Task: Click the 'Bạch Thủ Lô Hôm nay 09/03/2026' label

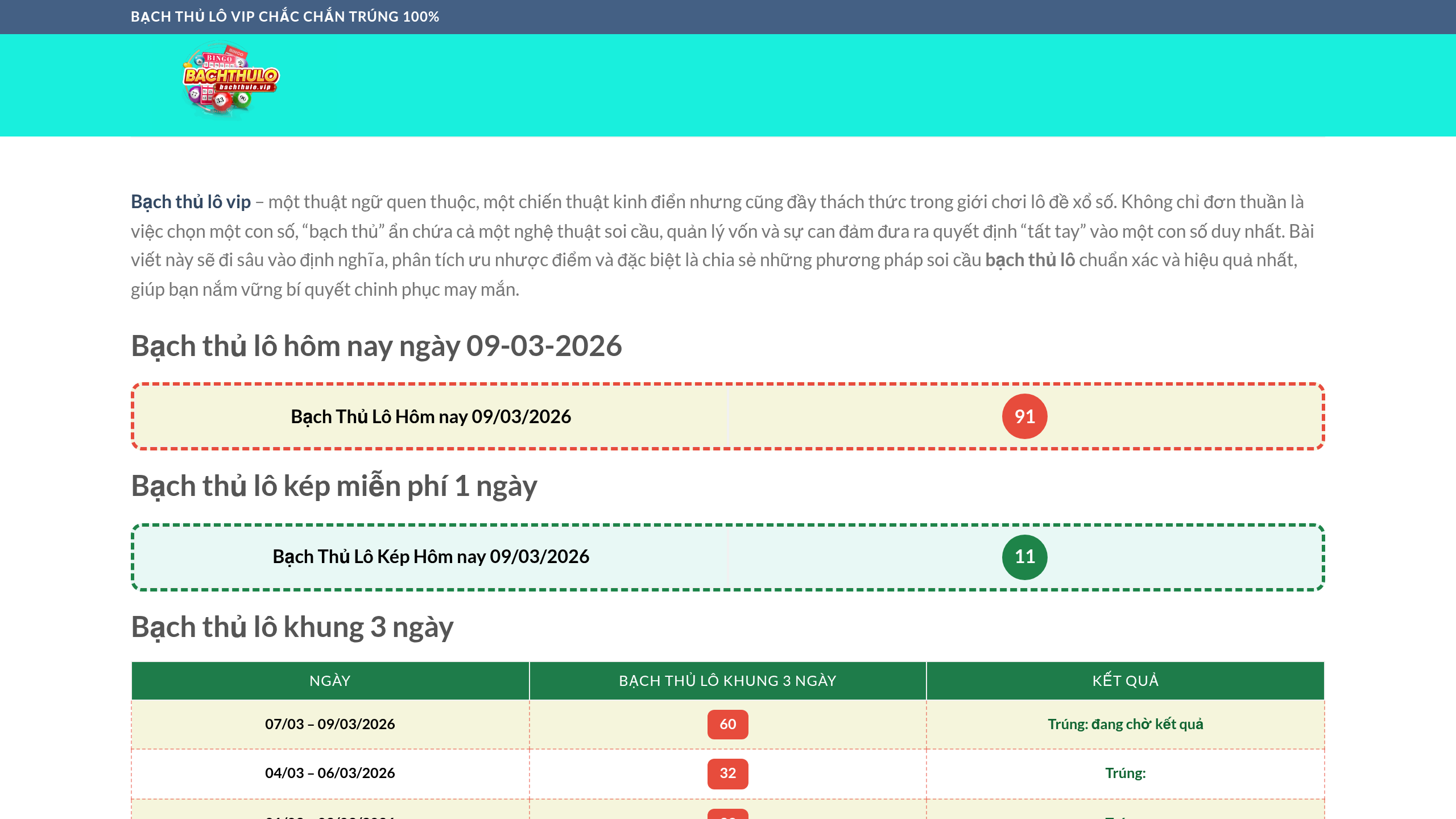Action: [431, 416]
